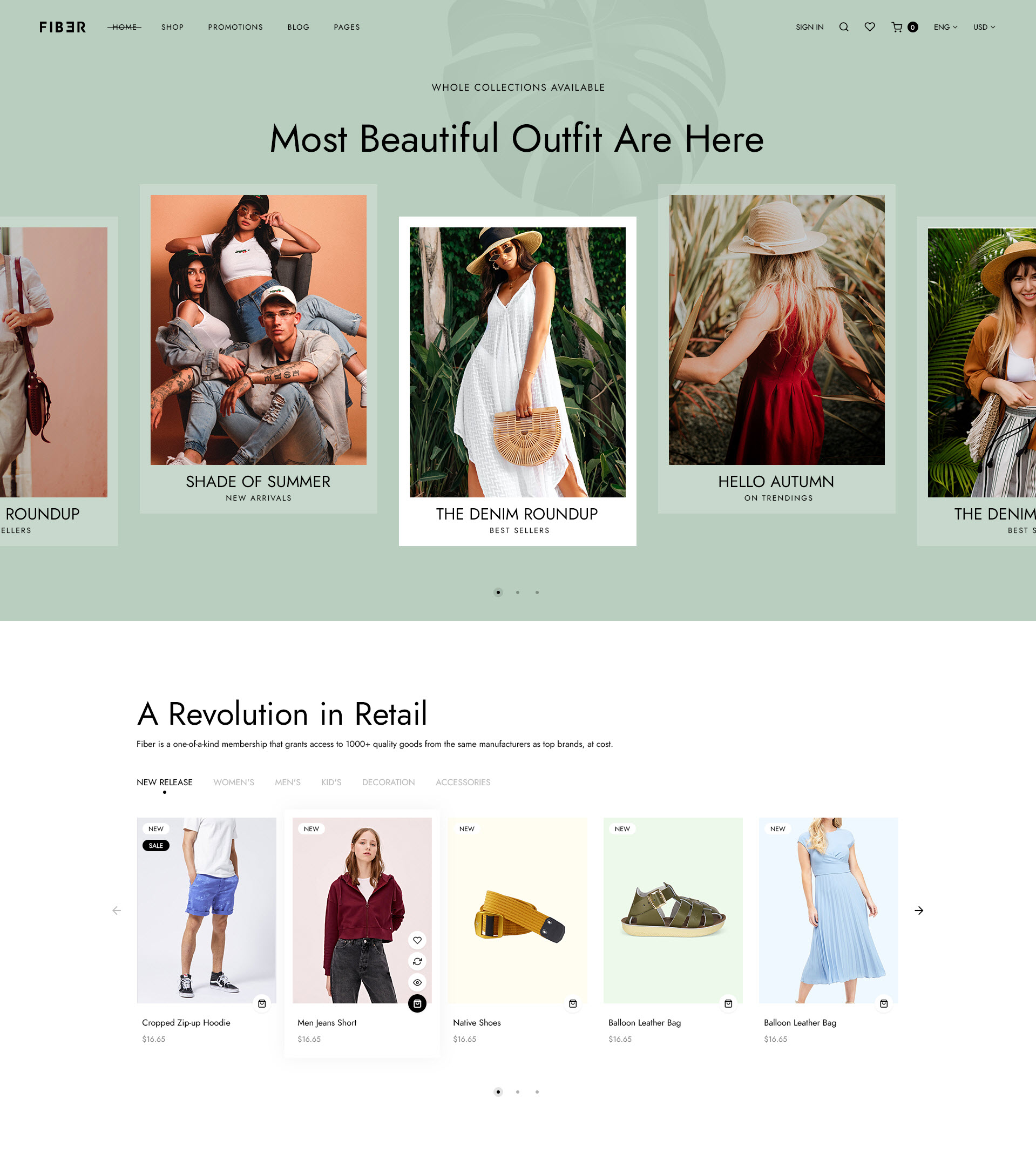Open the SHOP menu

[172, 27]
